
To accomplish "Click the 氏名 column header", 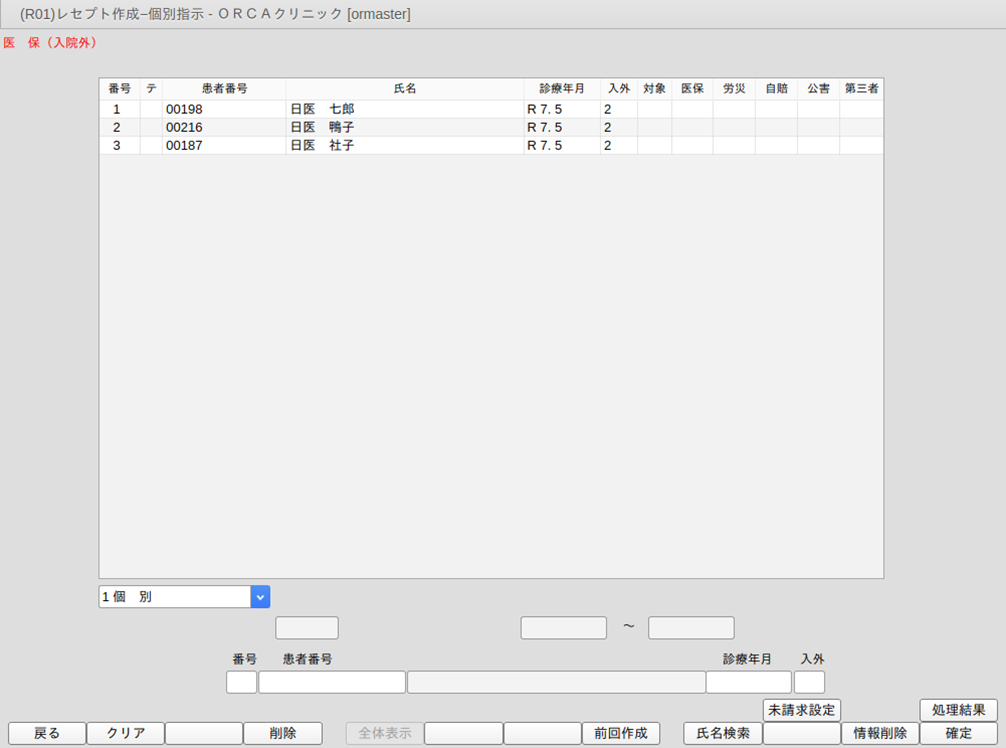I will pyautogui.click(x=404, y=89).
